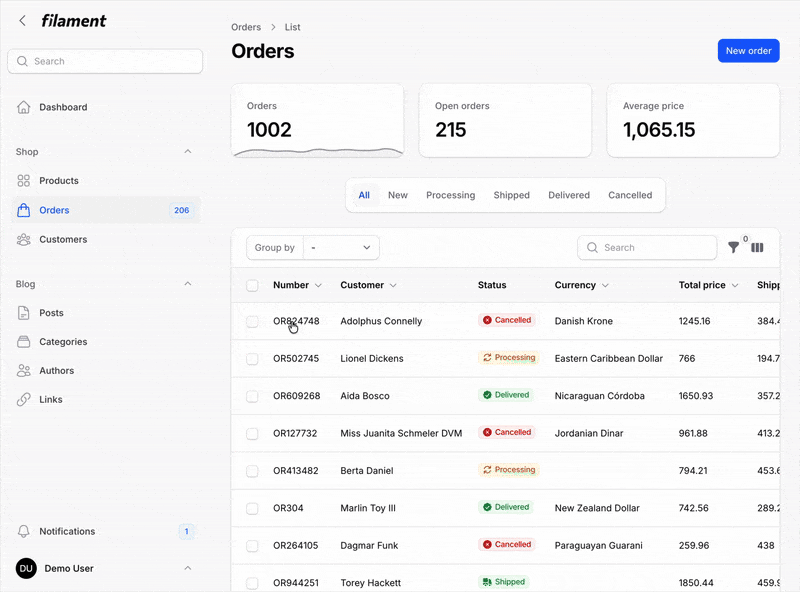This screenshot has width=800, height=592.
Task: Check the select-all checkbox in the table header
Action: [x=252, y=285]
